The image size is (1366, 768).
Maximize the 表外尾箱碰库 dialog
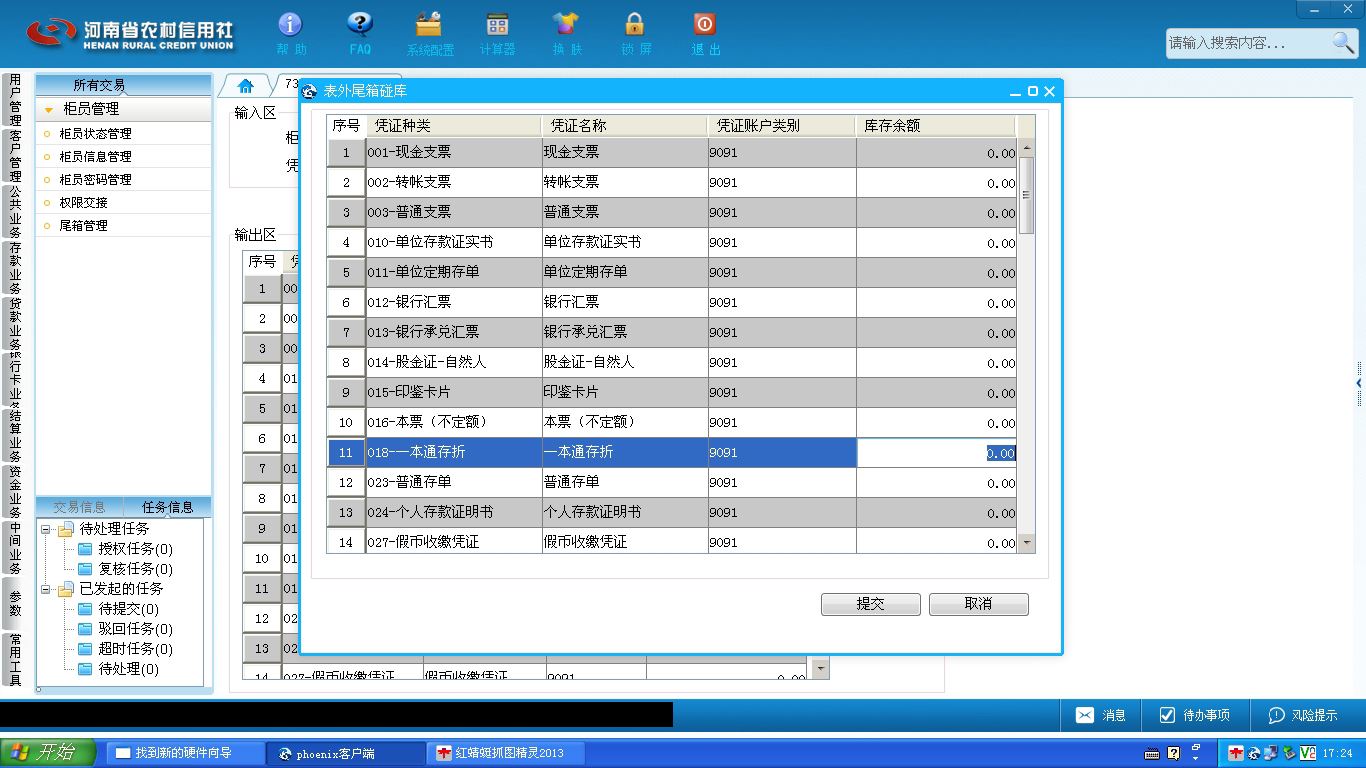pos(1033,91)
